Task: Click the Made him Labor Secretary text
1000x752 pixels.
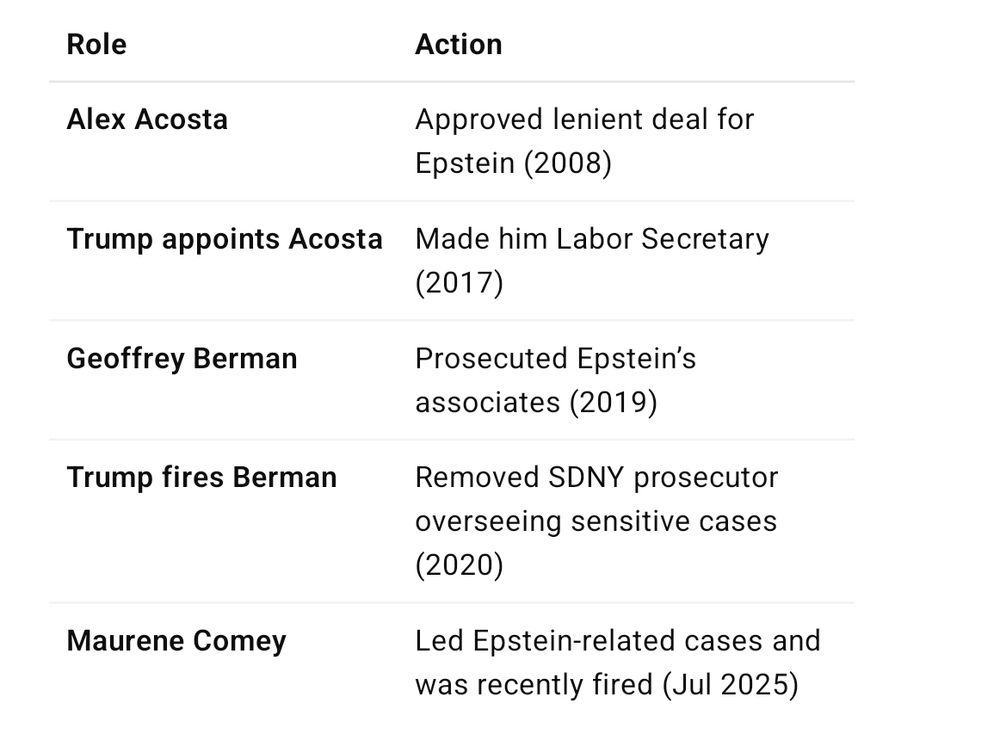Action: click(x=592, y=239)
